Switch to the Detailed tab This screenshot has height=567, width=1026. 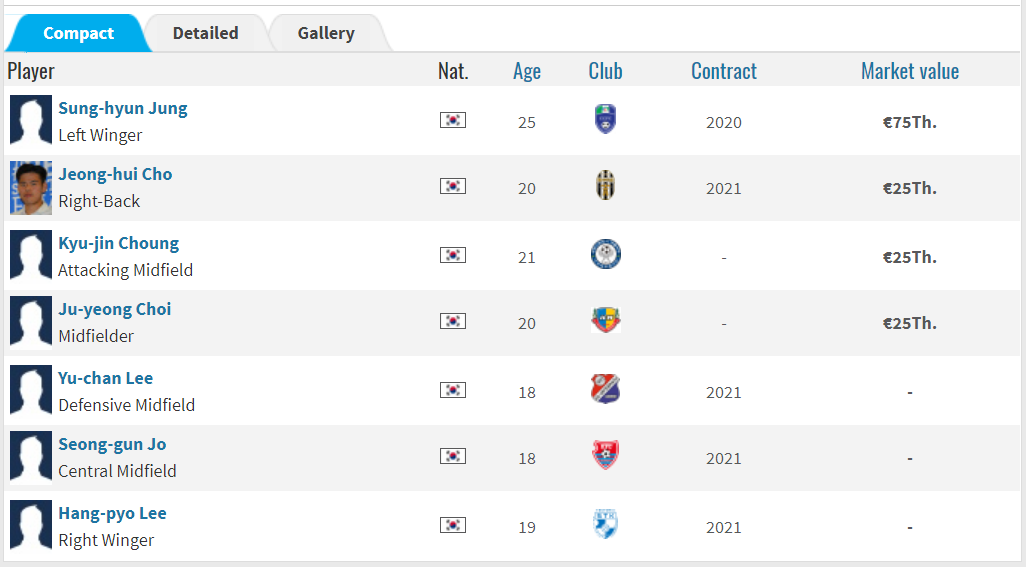205,33
